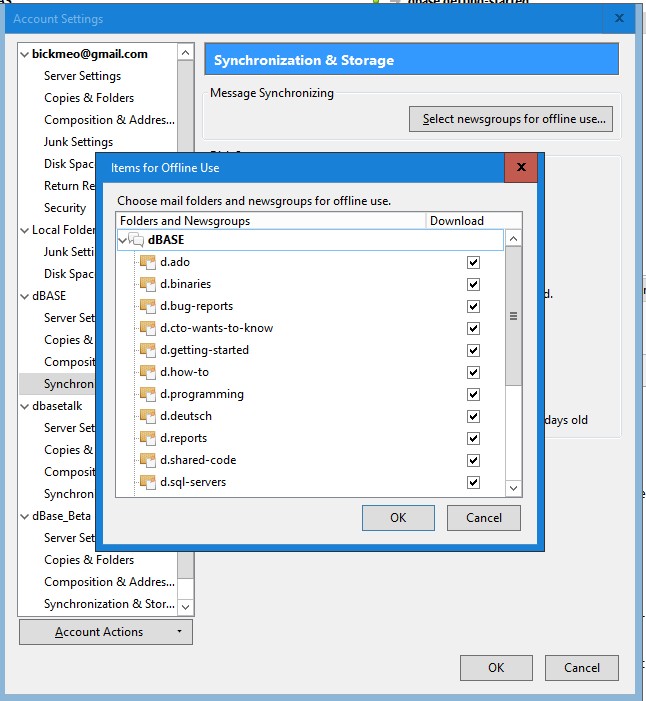Click the d.binaries newsgroup folder icon
This screenshot has height=701, width=646.
point(148,284)
